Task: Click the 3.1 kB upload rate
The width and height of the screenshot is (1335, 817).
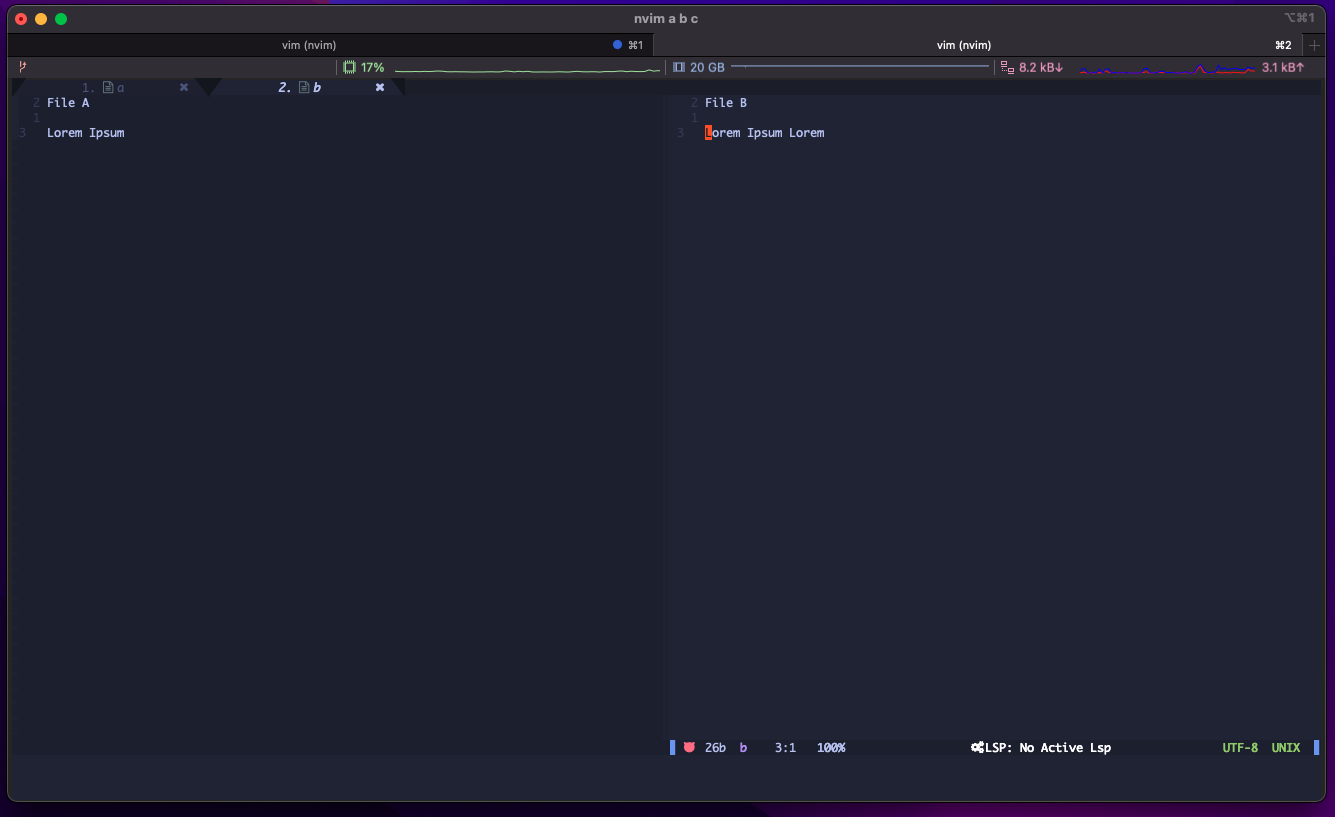Action: pos(1283,67)
